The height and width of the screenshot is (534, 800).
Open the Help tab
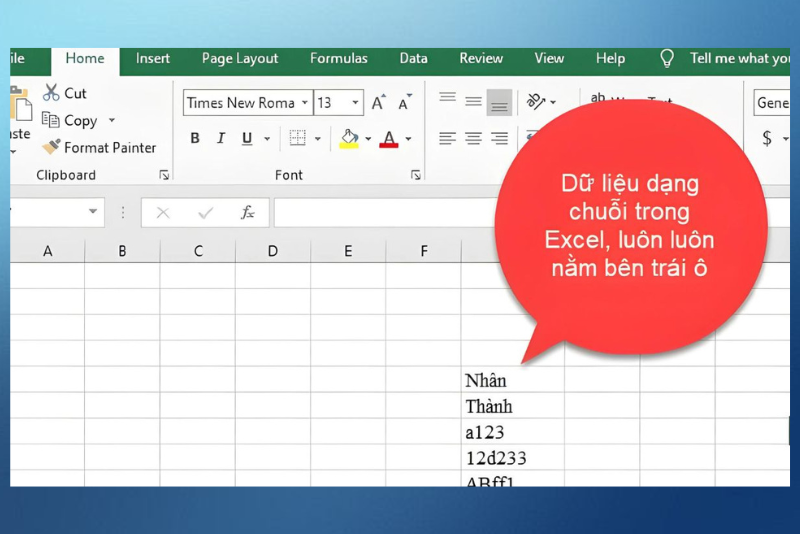click(610, 59)
